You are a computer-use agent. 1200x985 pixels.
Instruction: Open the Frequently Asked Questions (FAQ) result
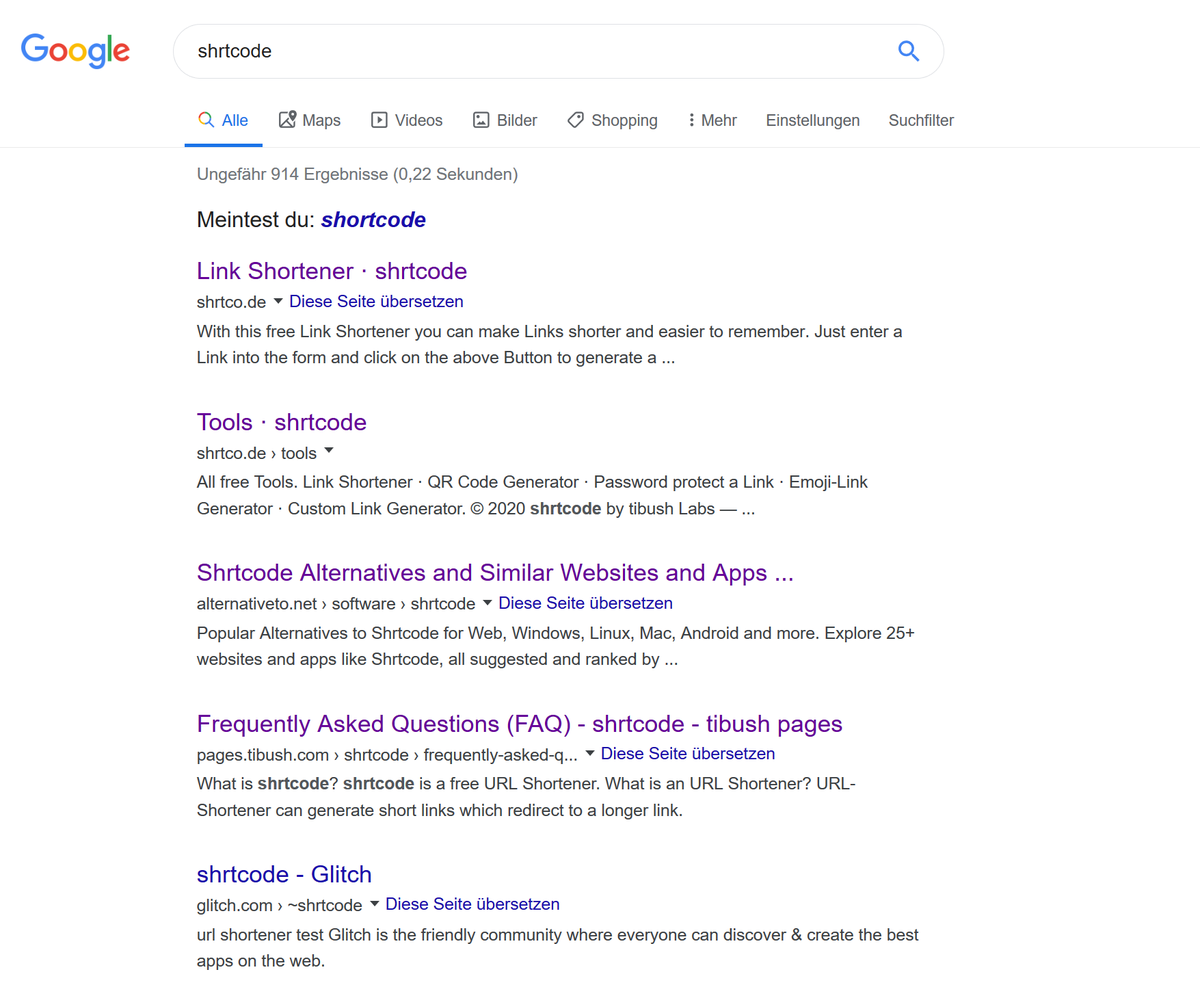click(x=520, y=724)
